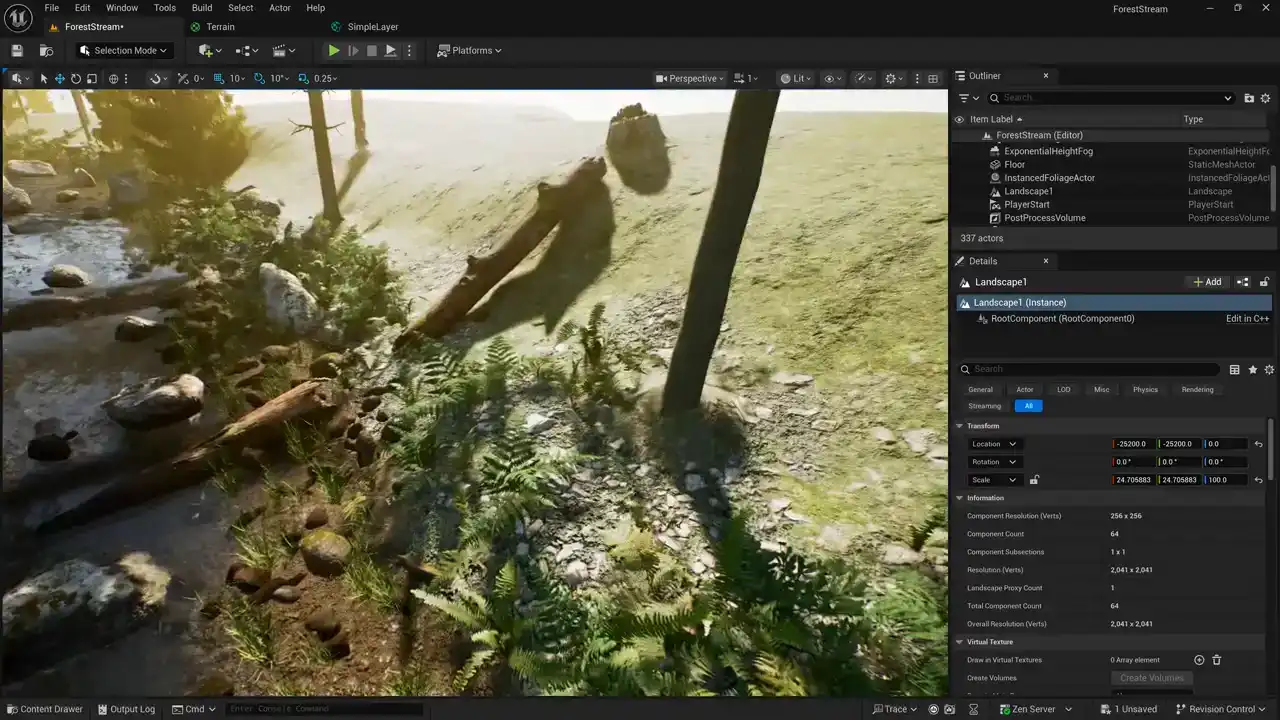
Task: Toggle the Scale lock ratio icon
Action: click(x=1034, y=480)
